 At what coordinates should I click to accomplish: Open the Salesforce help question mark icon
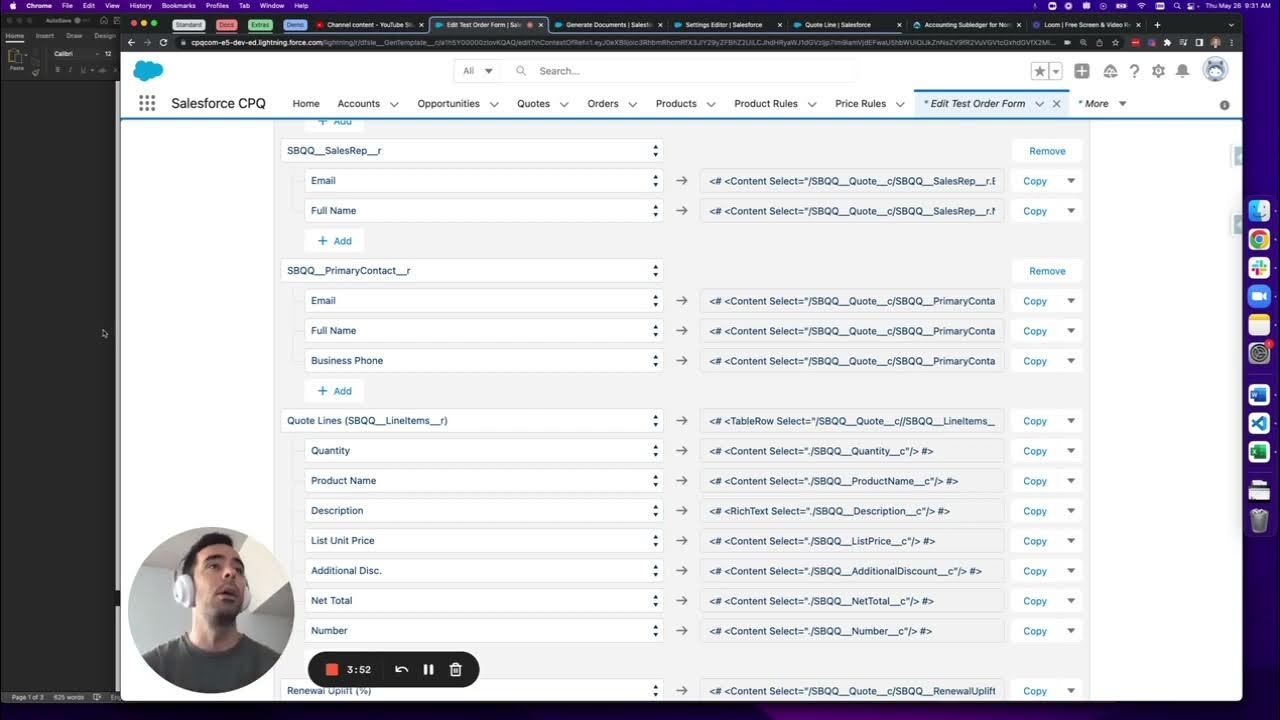coord(1134,71)
